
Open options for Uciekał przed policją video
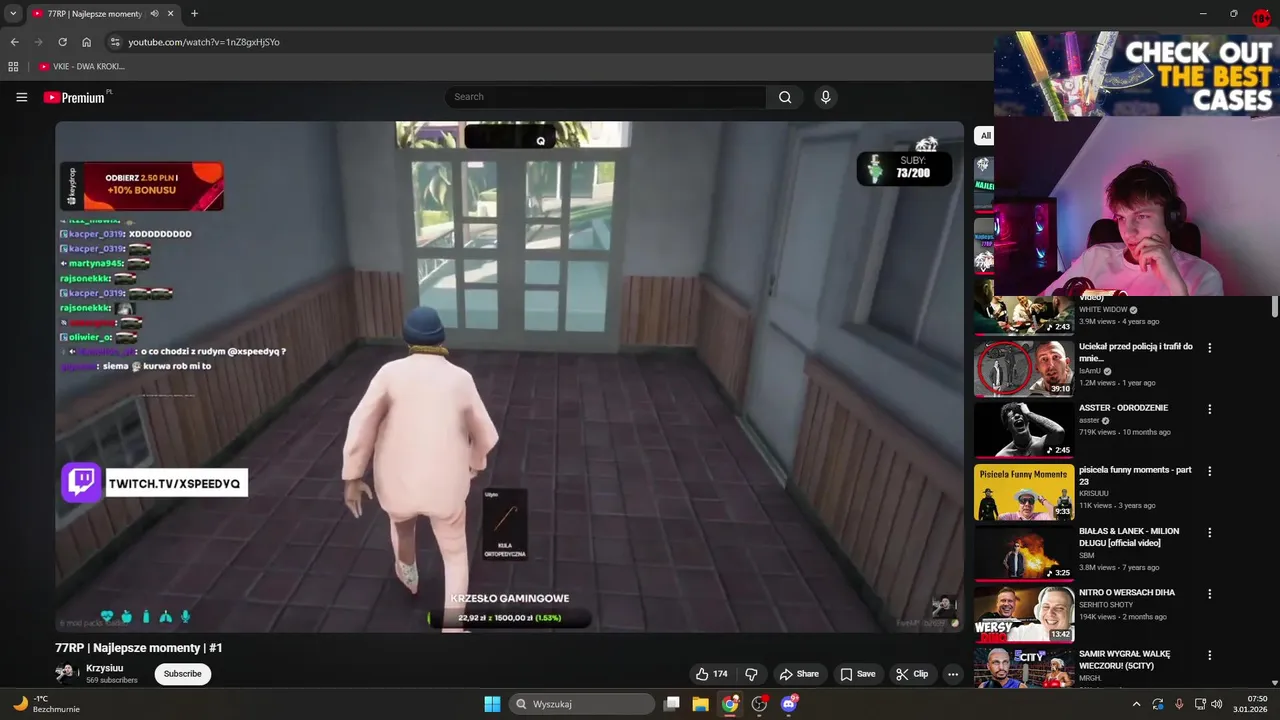[x=1210, y=348]
